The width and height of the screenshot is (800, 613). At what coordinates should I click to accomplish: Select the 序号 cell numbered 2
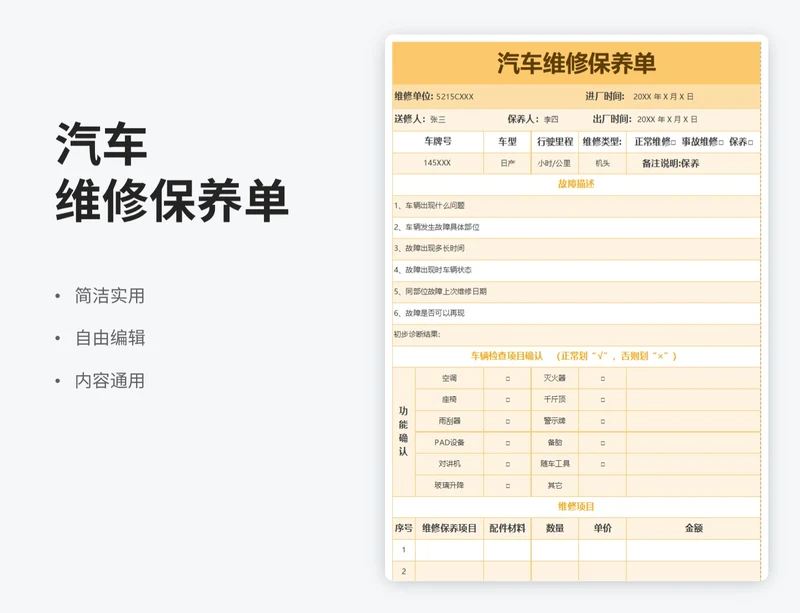(404, 571)
